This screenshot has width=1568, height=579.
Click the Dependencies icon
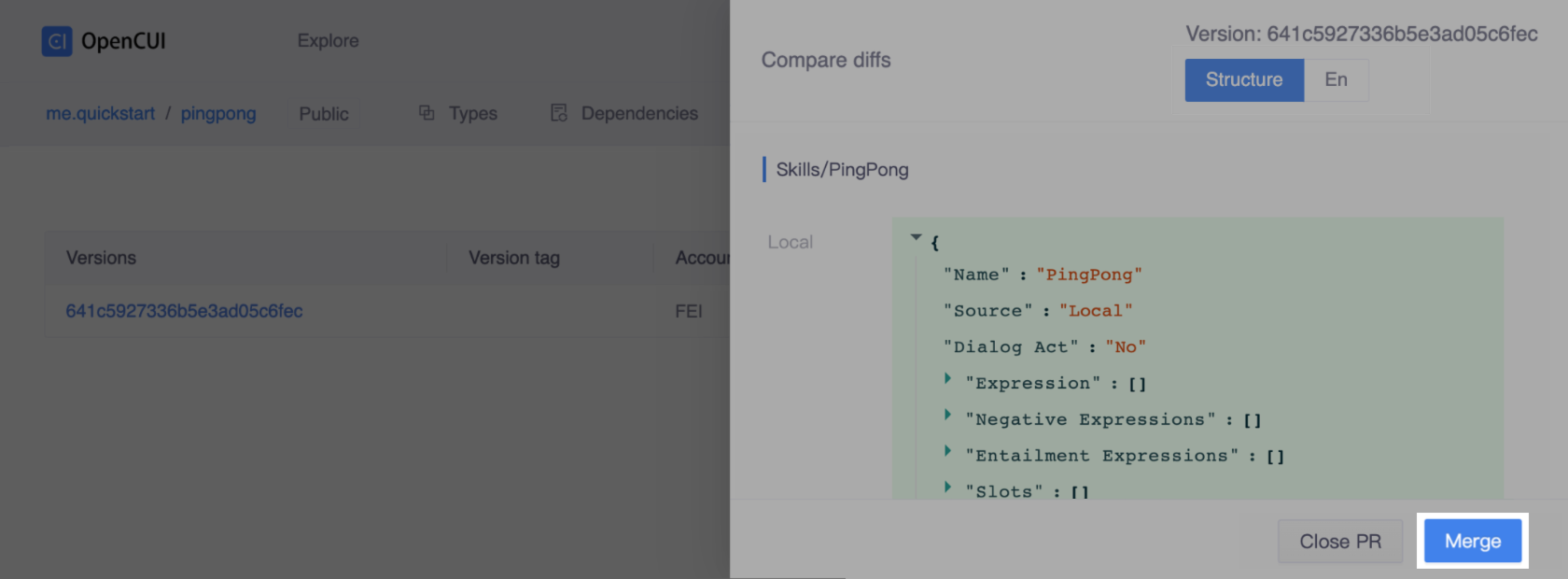[559, 113]
